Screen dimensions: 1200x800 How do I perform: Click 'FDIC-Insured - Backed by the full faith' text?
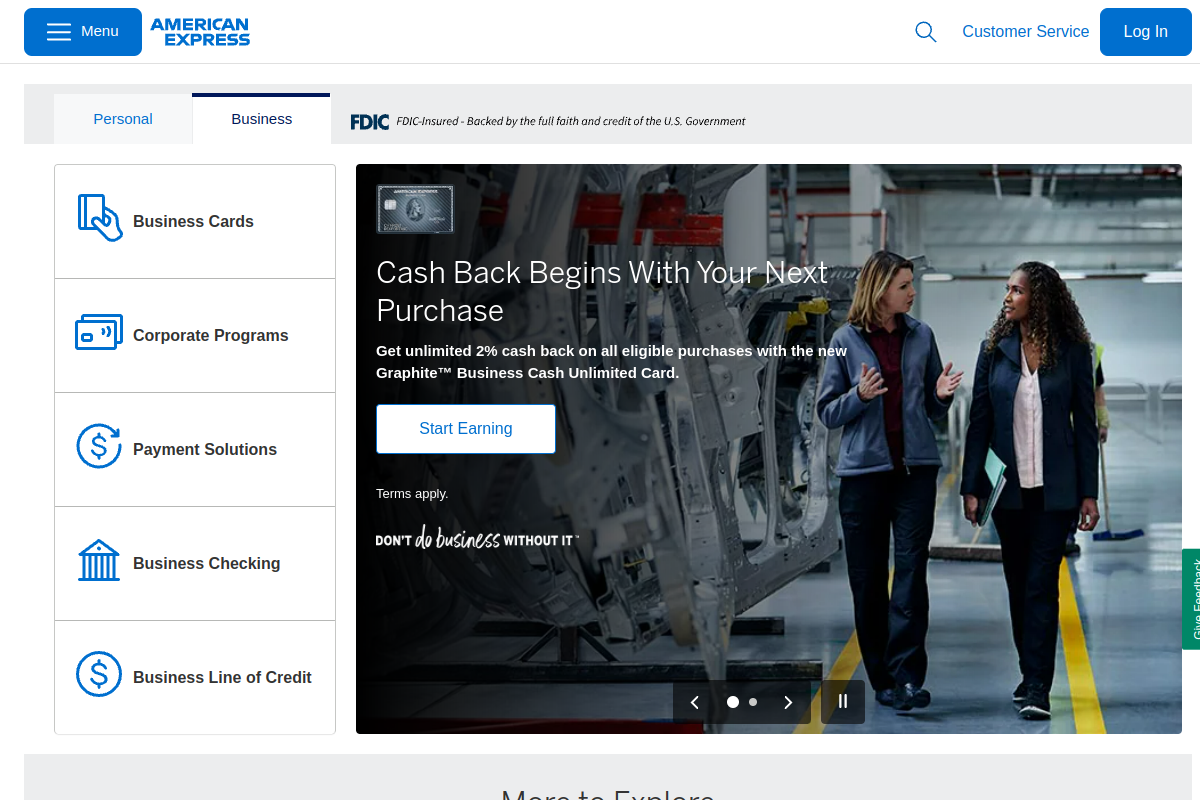click(571, 121)
